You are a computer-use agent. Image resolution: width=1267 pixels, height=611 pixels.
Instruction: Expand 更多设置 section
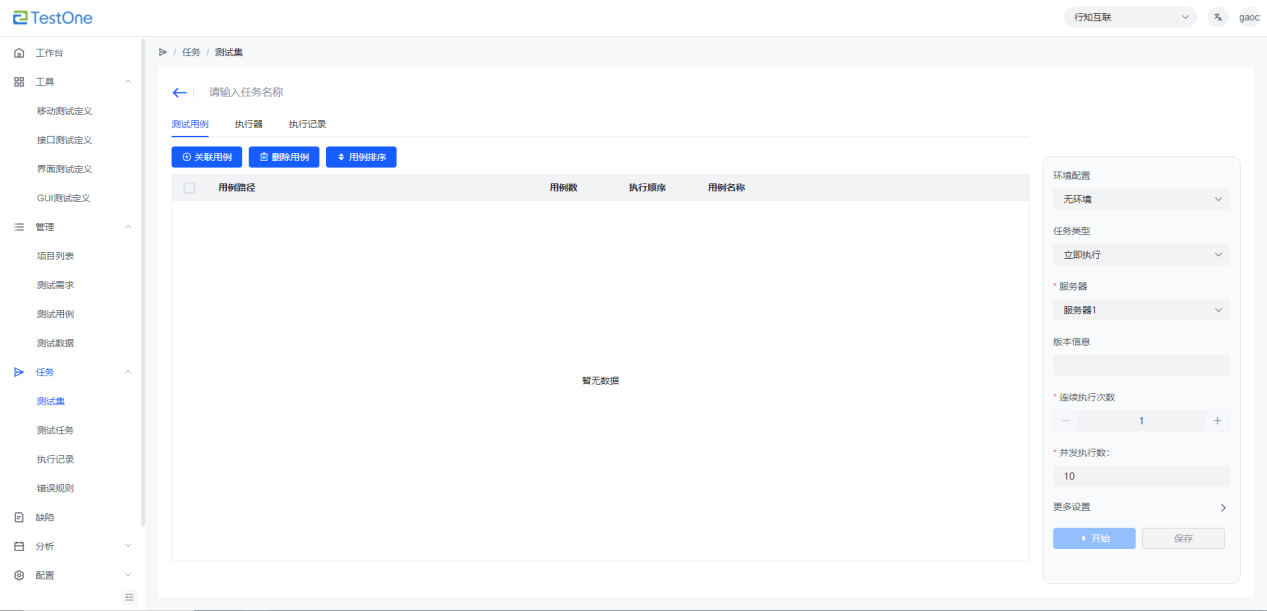tap(1222, 507)
